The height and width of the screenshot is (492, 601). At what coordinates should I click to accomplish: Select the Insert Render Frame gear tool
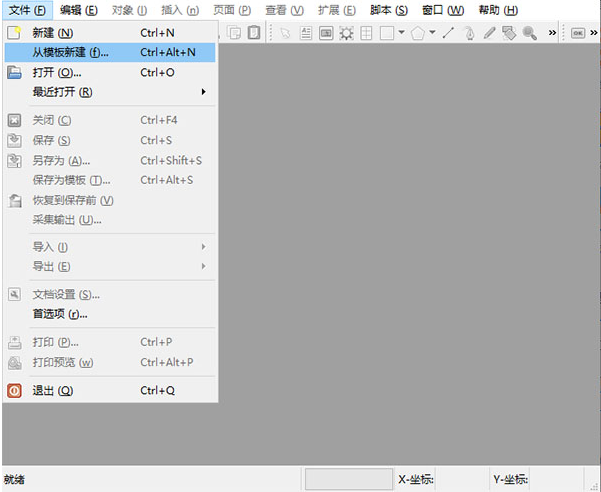tap(346, 33)
